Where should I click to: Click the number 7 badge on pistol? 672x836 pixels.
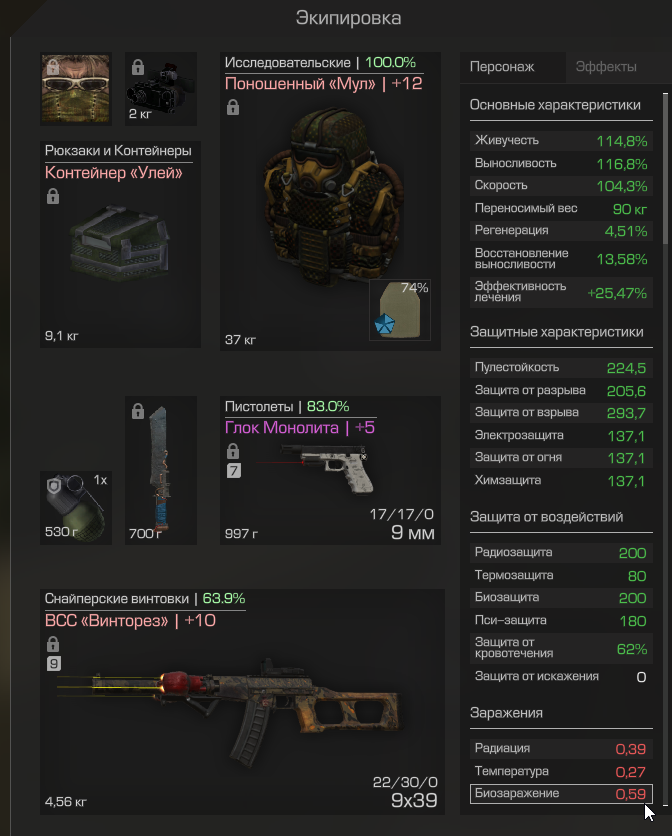click(234, 471)
